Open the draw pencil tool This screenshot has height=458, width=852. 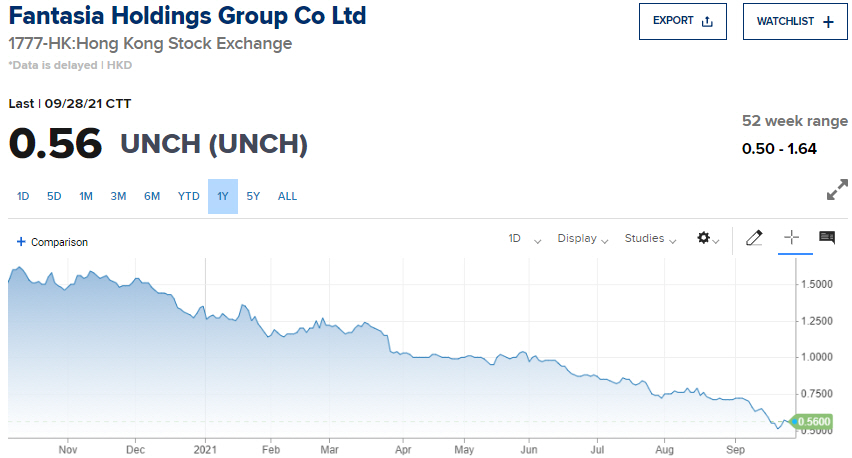tap(754, 238)
